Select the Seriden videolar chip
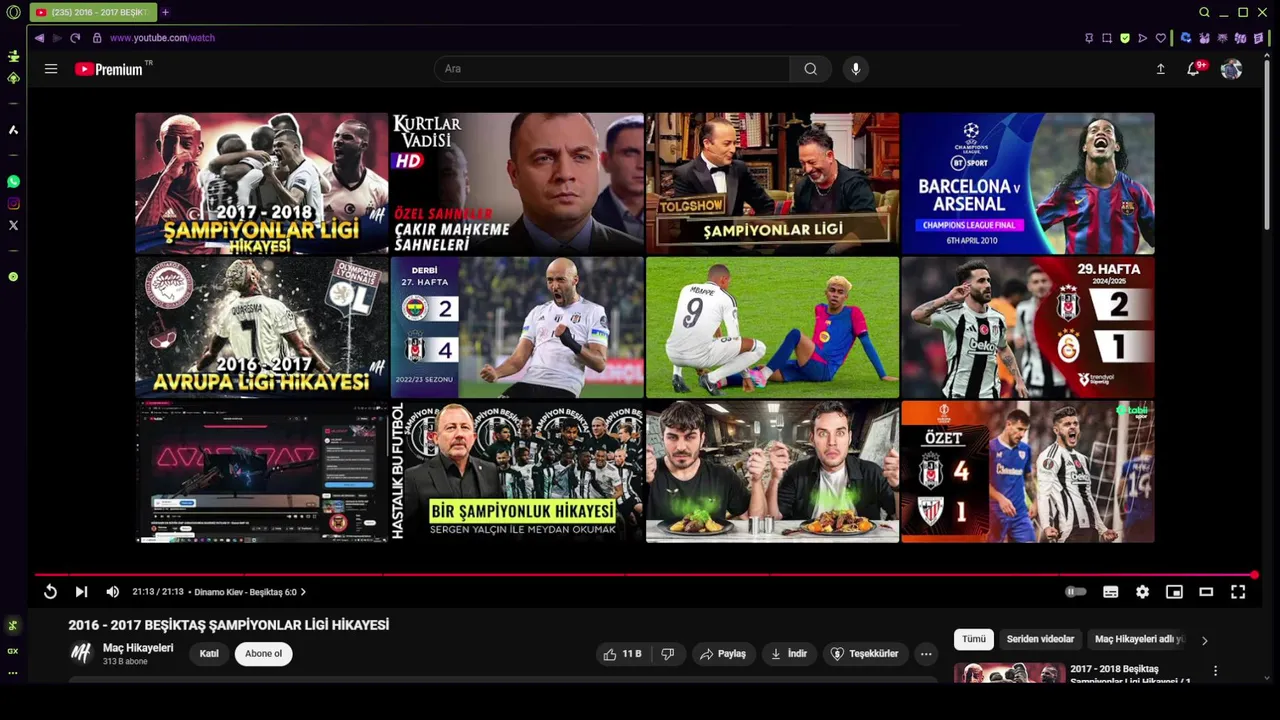1280x720 pixels. (1040, 639)
